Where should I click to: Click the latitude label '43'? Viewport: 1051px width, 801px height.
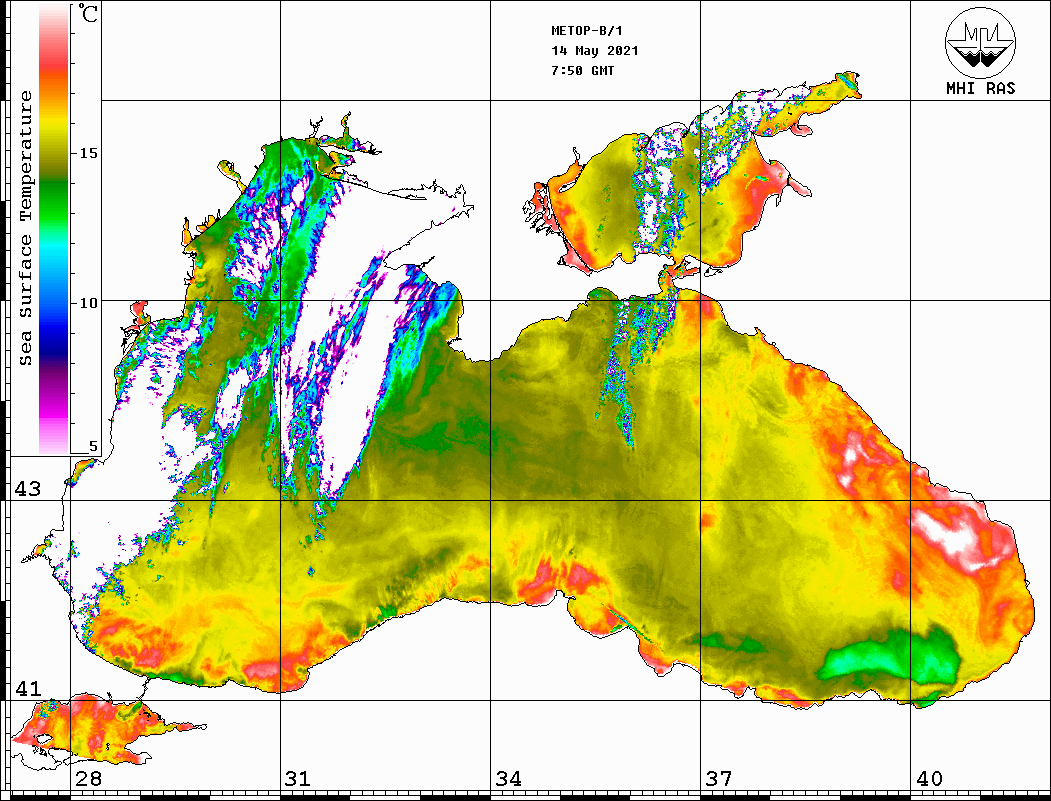[x=27, y=489]
